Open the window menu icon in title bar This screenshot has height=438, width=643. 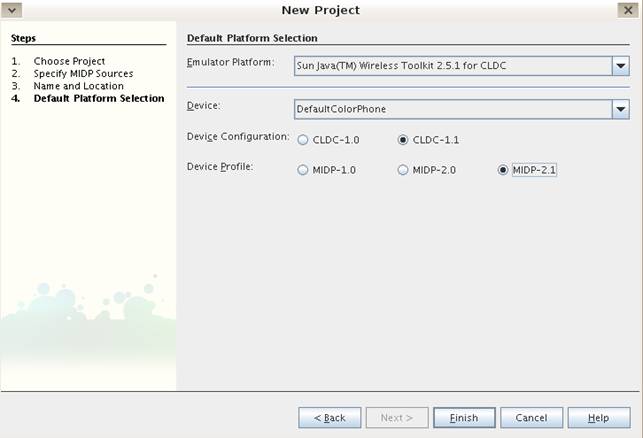[13, 10]
